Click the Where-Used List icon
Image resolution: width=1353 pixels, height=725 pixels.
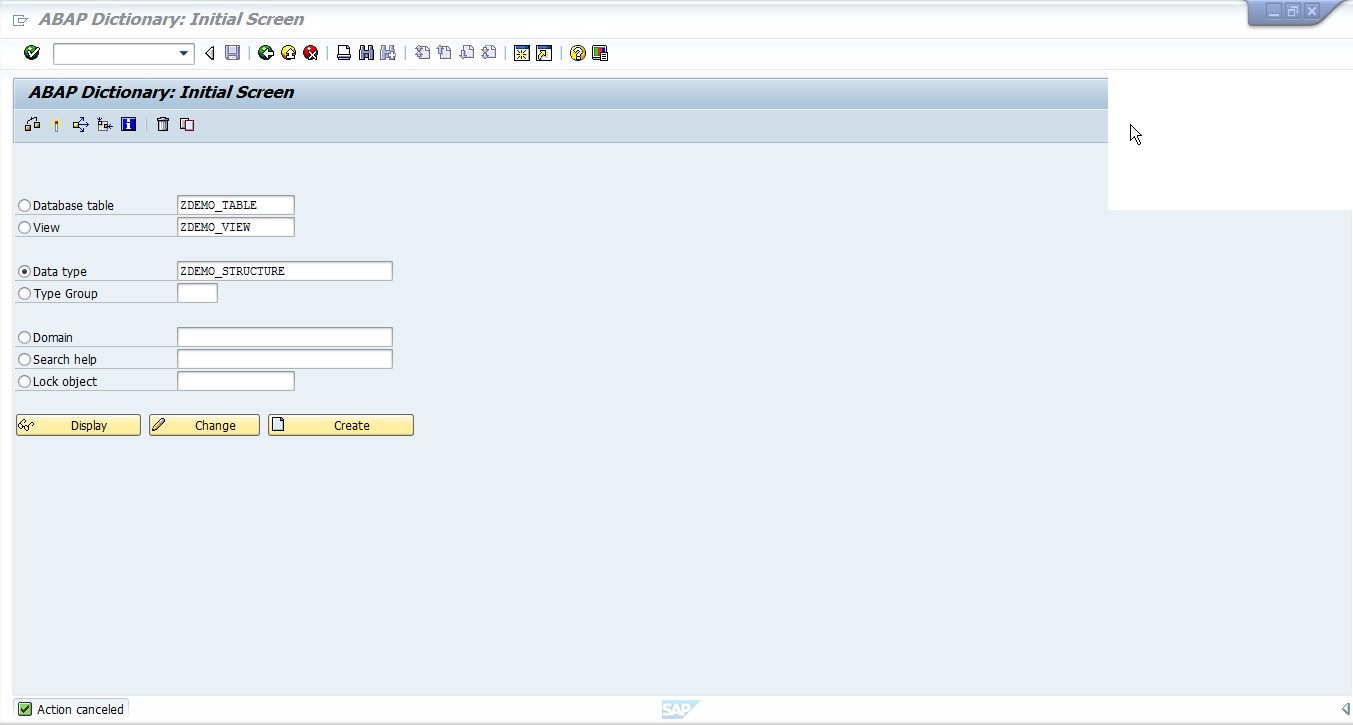pyautogui.click(x=80, y=124)
